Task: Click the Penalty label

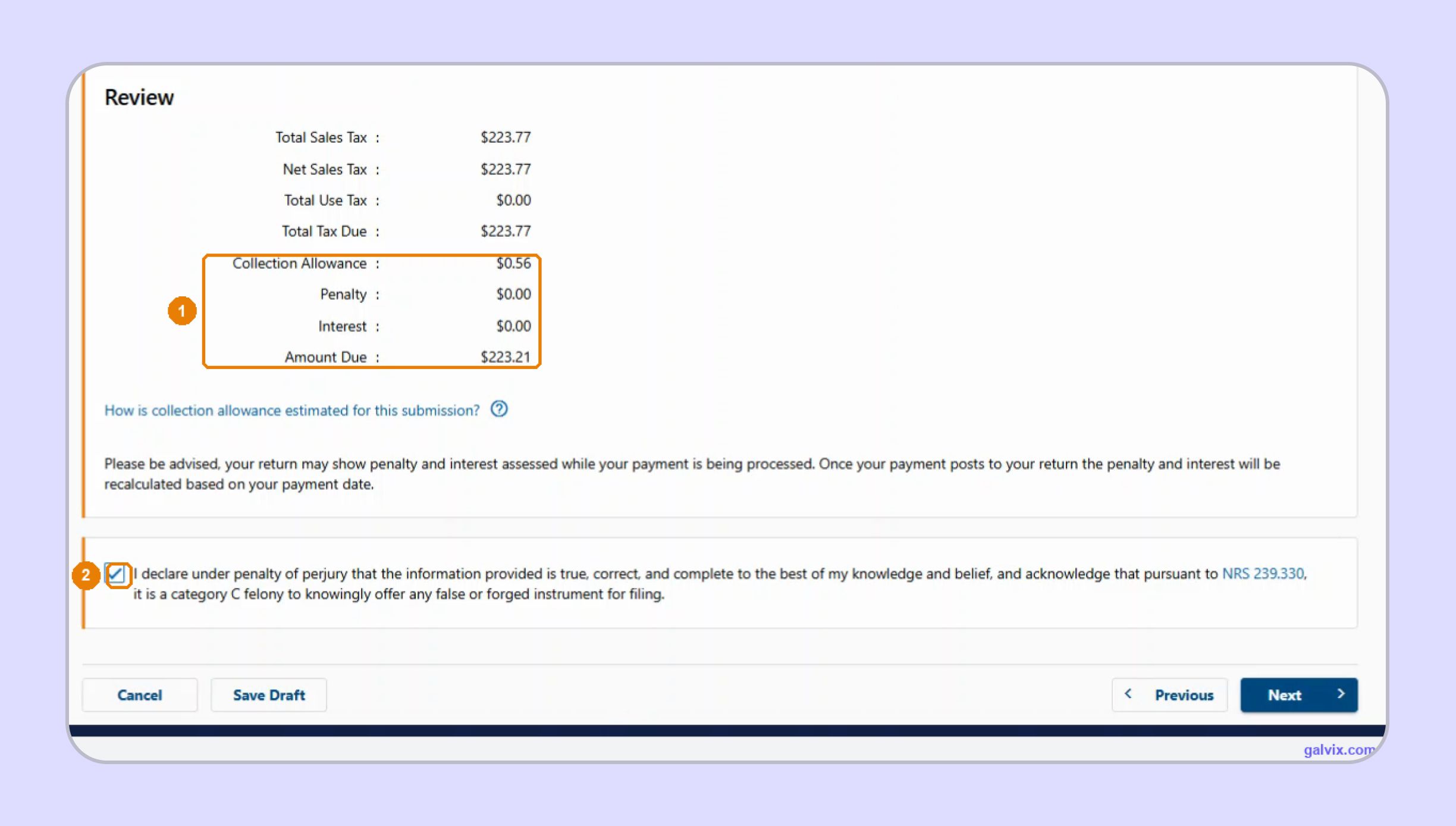Action: coord(343,295)
